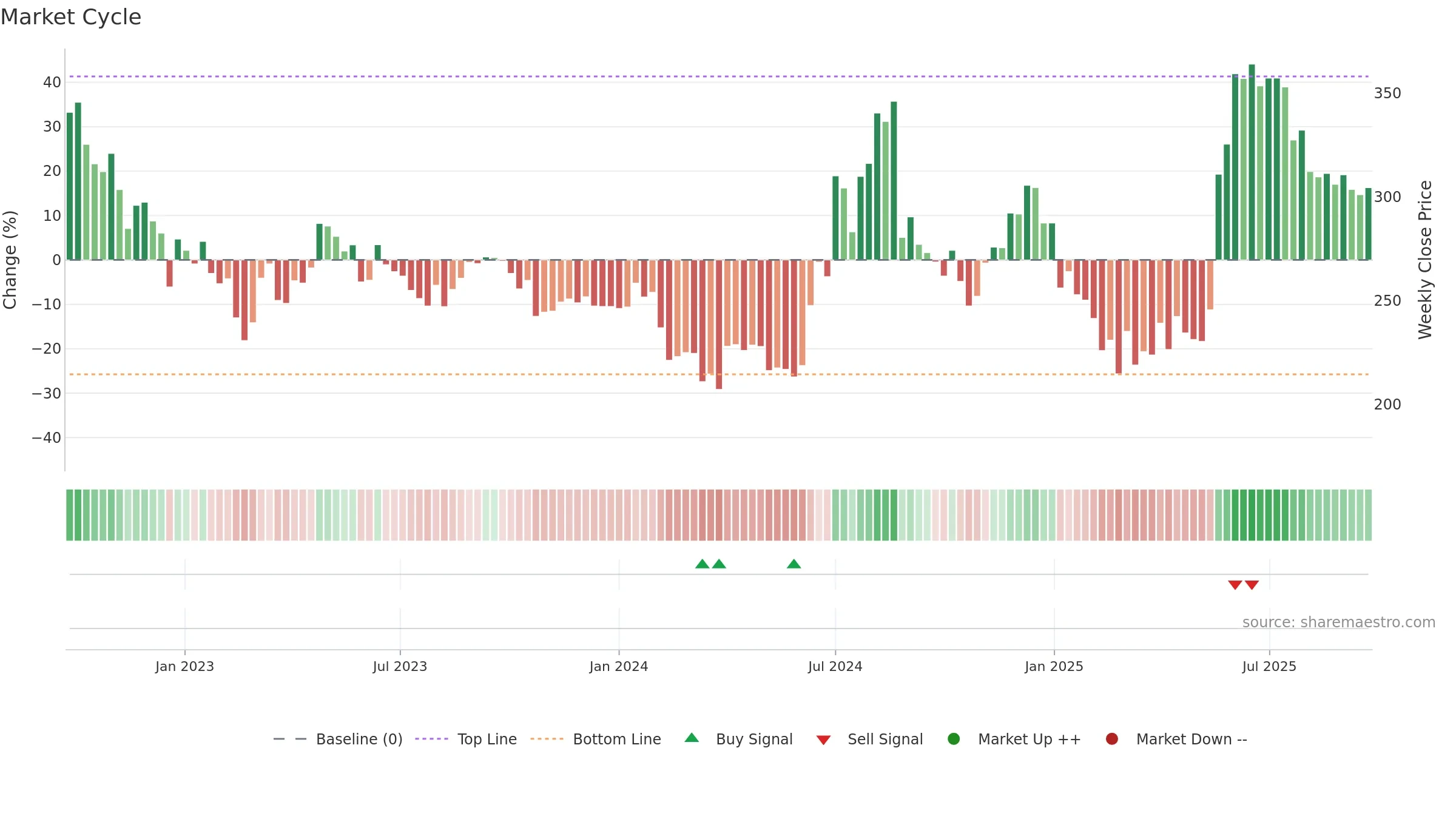Select the third buy signal before Jul 2024
Screen dimensions: 1456x819
coord(794,564)
